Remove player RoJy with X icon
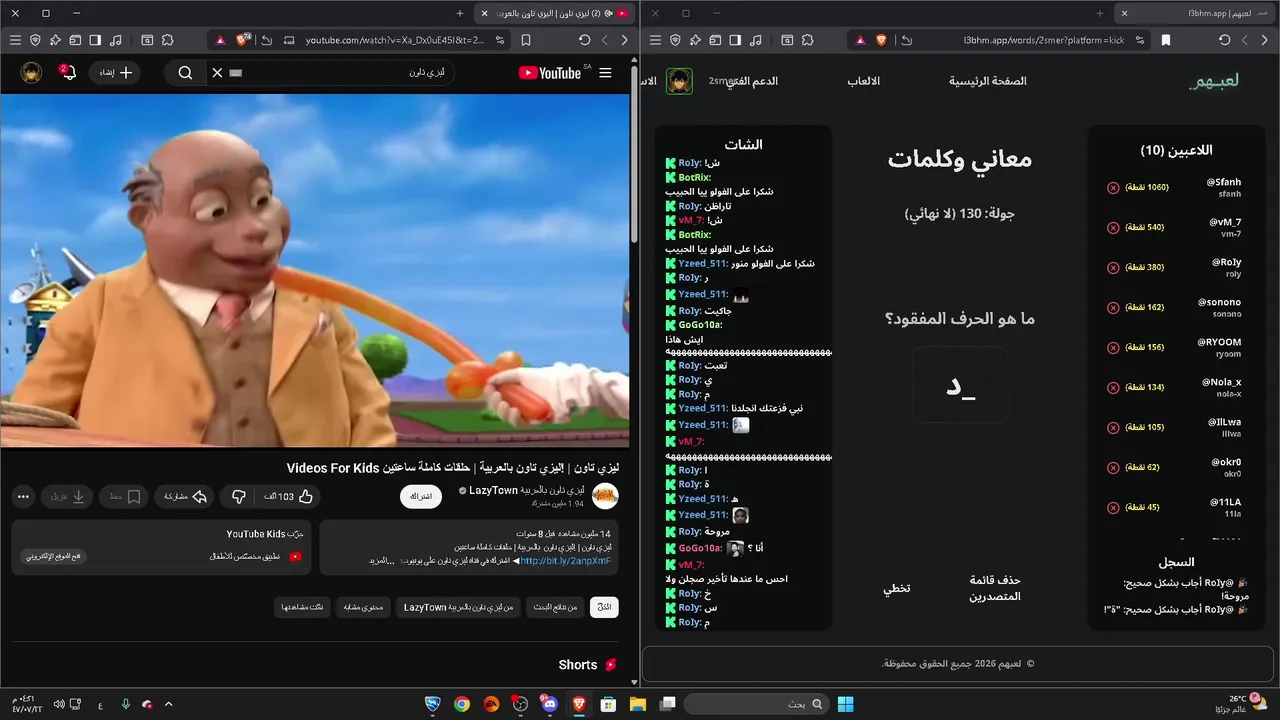This screenshot has height=720, width=1280. click(x=1113, y=268)
